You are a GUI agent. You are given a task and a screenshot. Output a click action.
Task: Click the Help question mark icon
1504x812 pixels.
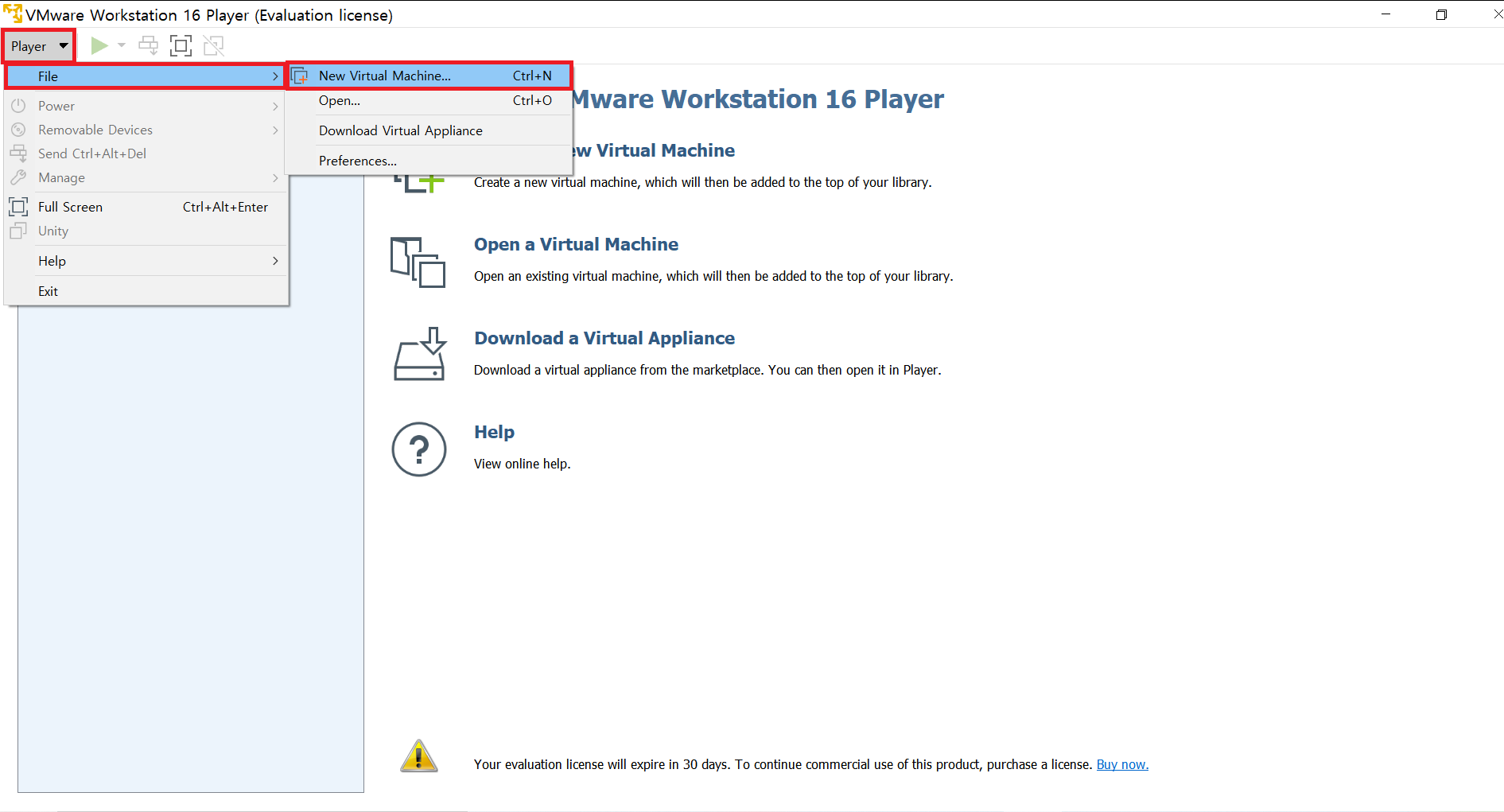pyautogui.click(x=419, y=449)
